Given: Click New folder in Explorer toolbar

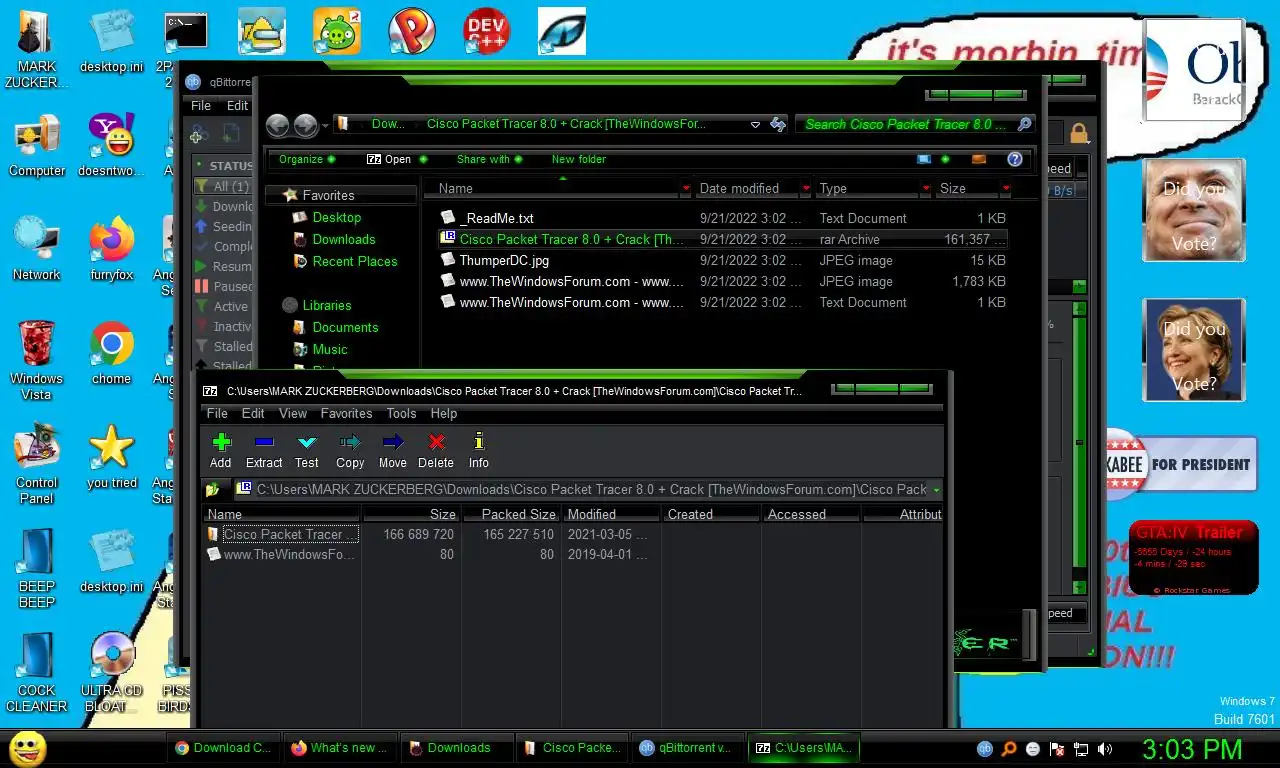Looking at the screenshot, I should tap(579, 159).
